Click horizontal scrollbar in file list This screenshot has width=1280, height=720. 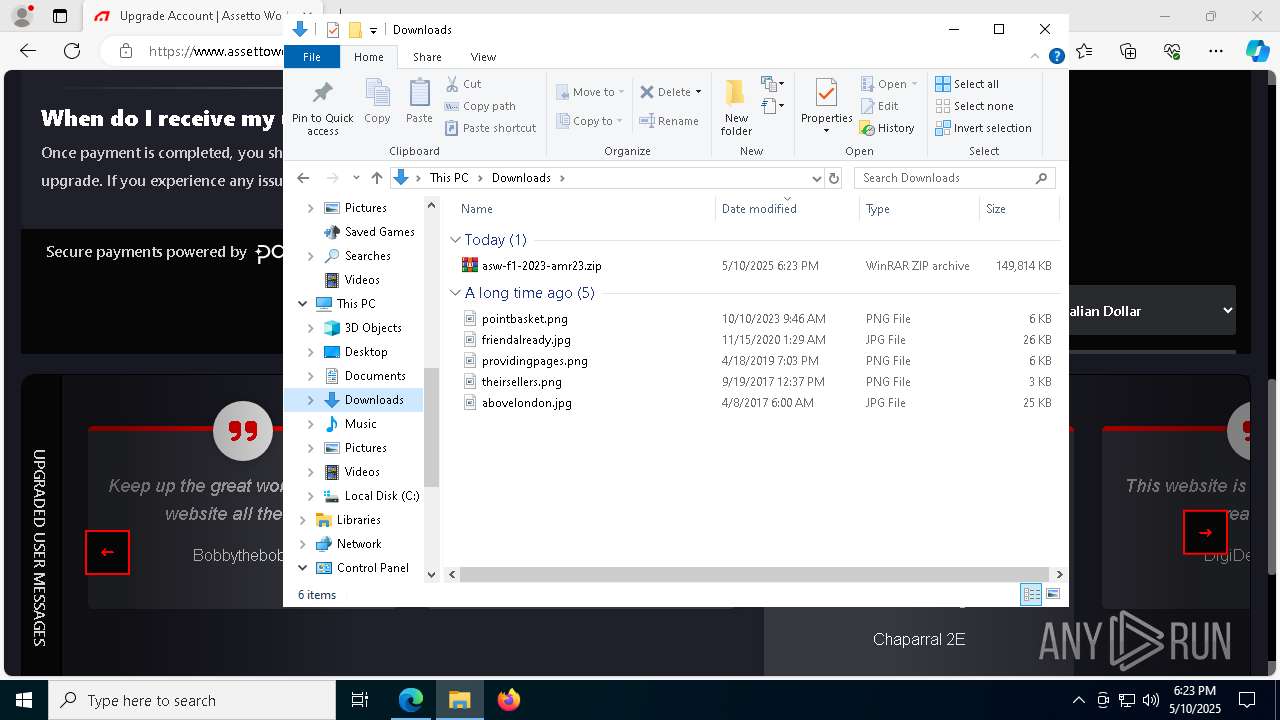tap(755, 575)
